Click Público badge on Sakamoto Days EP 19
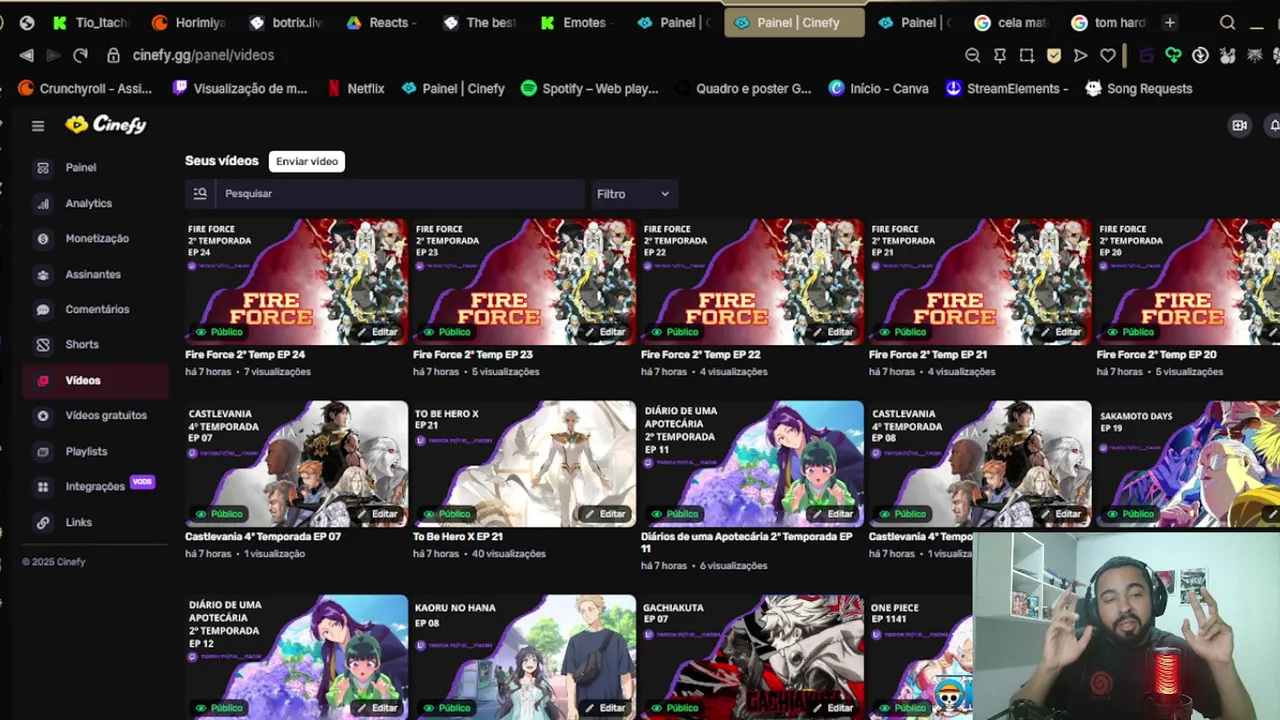Image resolution: width=1280 pixels, height=720 pixels. tap(1131, 514)
